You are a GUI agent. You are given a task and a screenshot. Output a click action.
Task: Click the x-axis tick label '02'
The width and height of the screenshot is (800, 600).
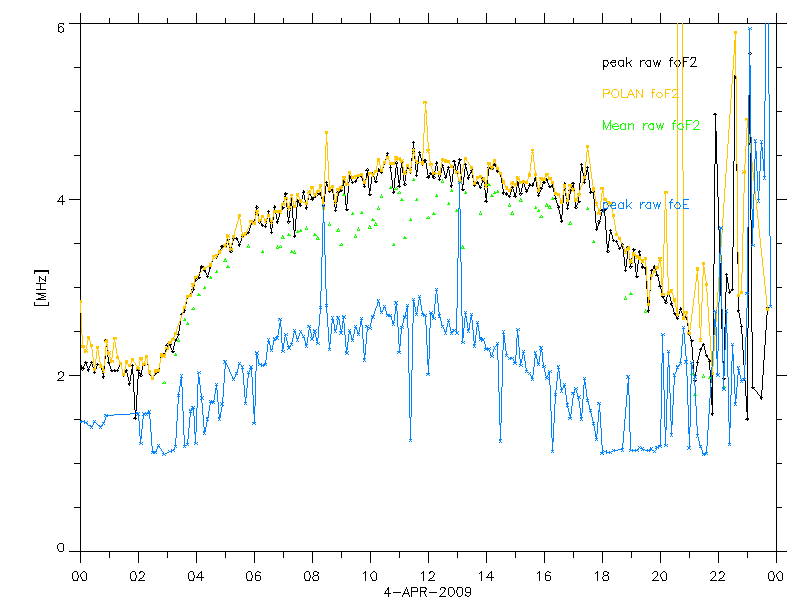138,577
